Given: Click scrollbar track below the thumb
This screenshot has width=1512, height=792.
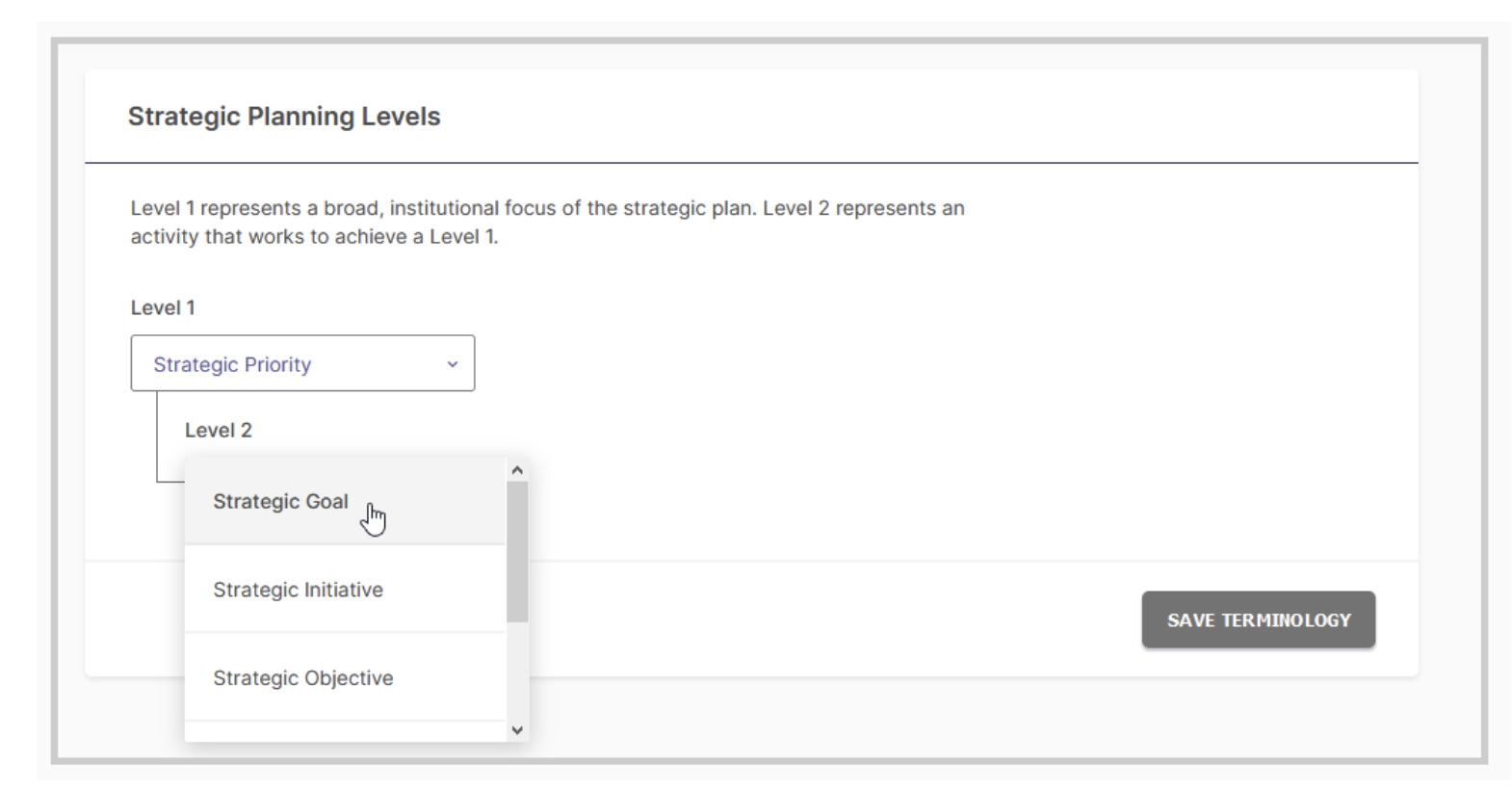Looking at the screenshot, I should [x=517, y=672].
